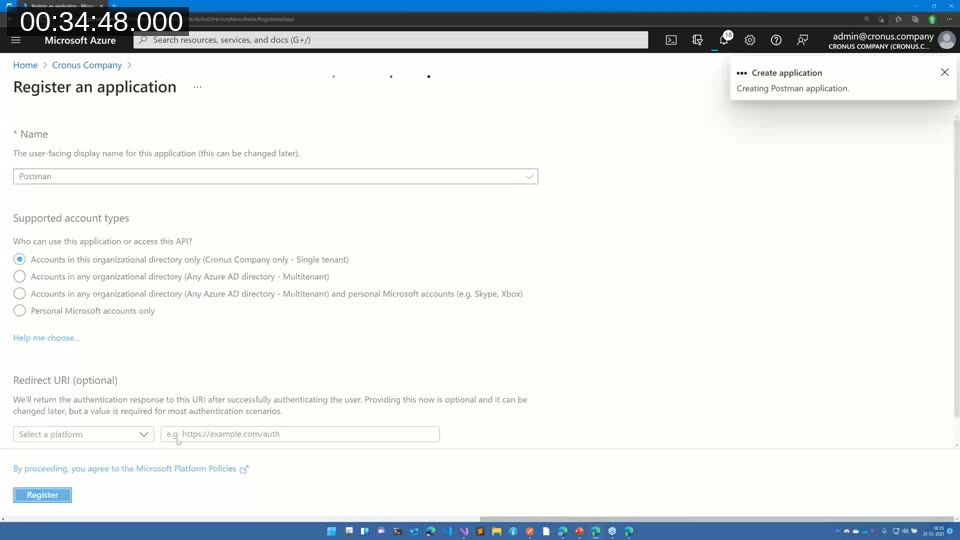Select Personal Microsoft accounts only
960x540 pixels.
20,311
